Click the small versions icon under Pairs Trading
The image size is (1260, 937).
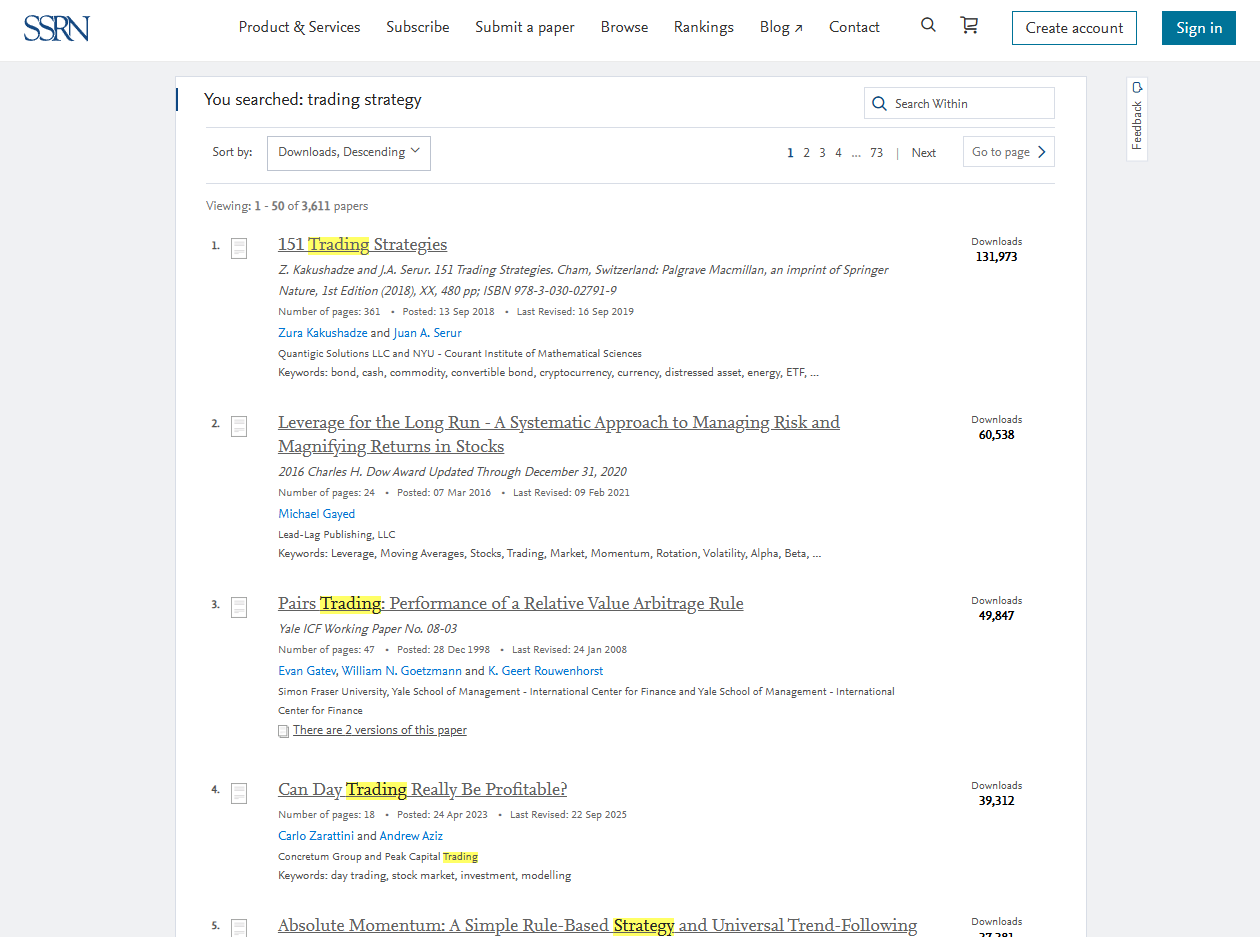coord(283,731)
